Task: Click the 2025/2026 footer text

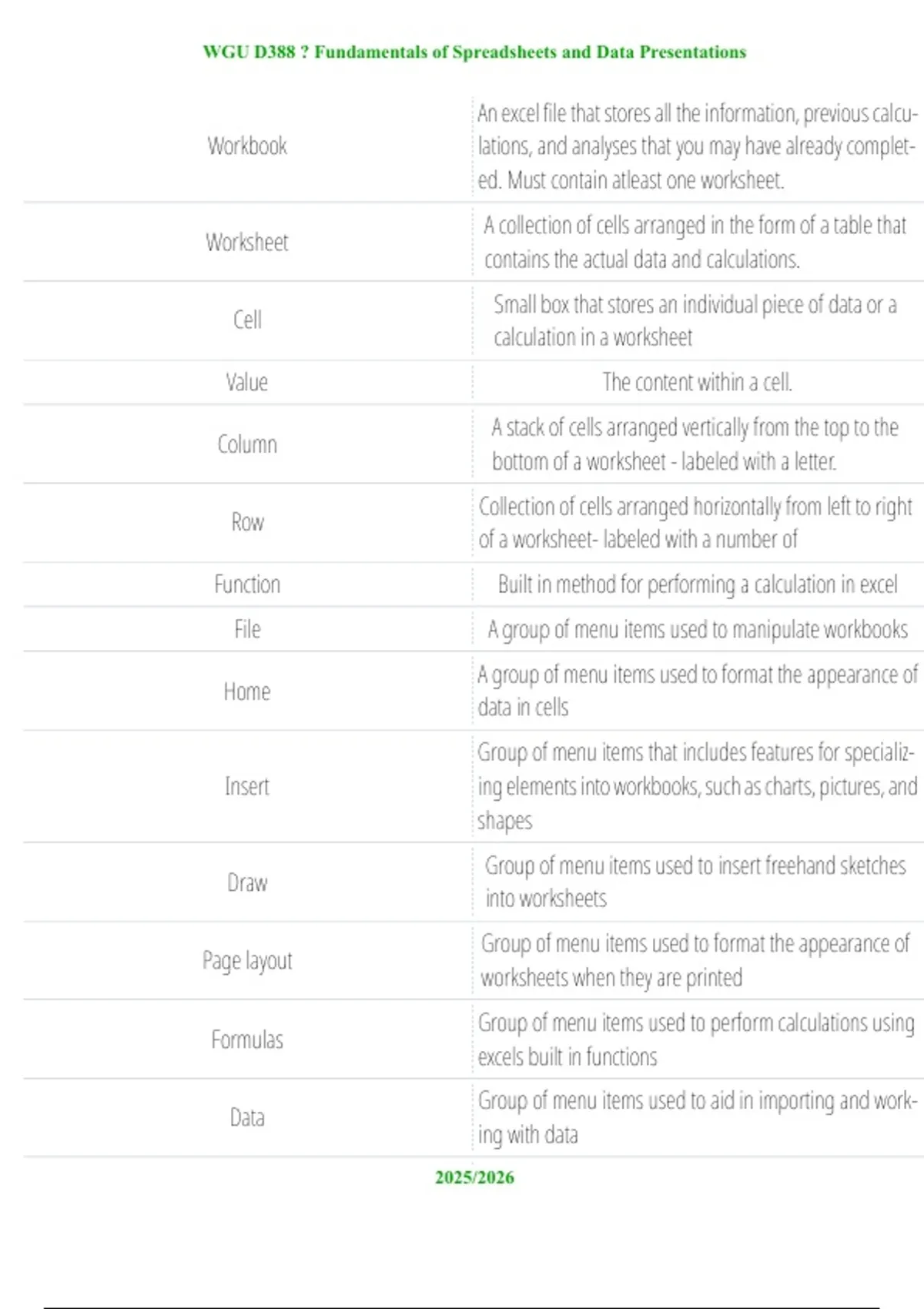Action: (474, 1177)
